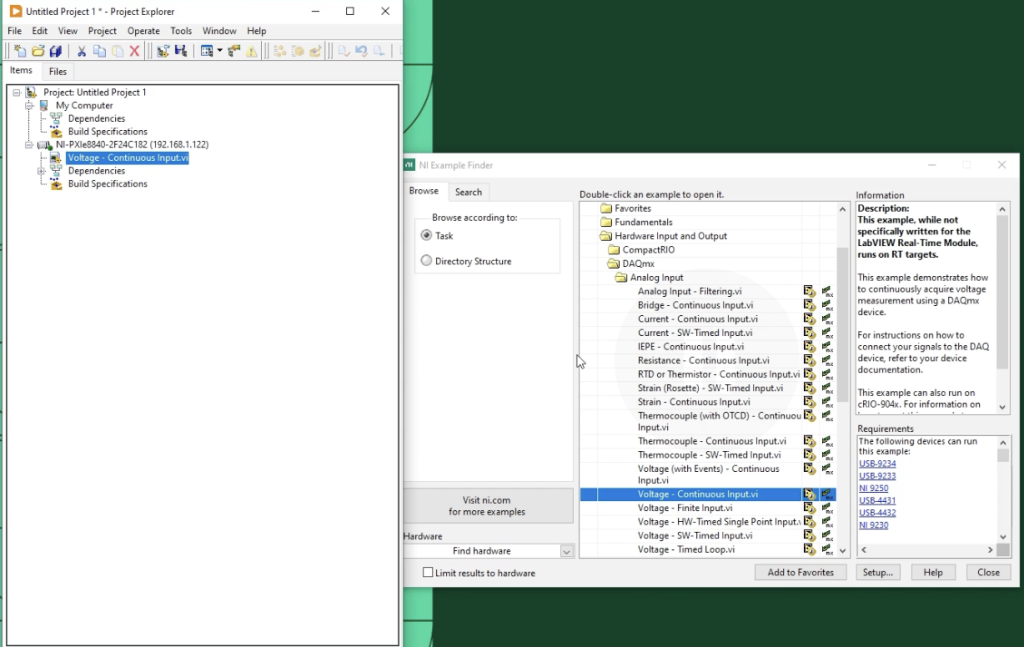Click the red Delete X icon
The width and height of the screenshot is (1024, 647).
pos(135,51)
